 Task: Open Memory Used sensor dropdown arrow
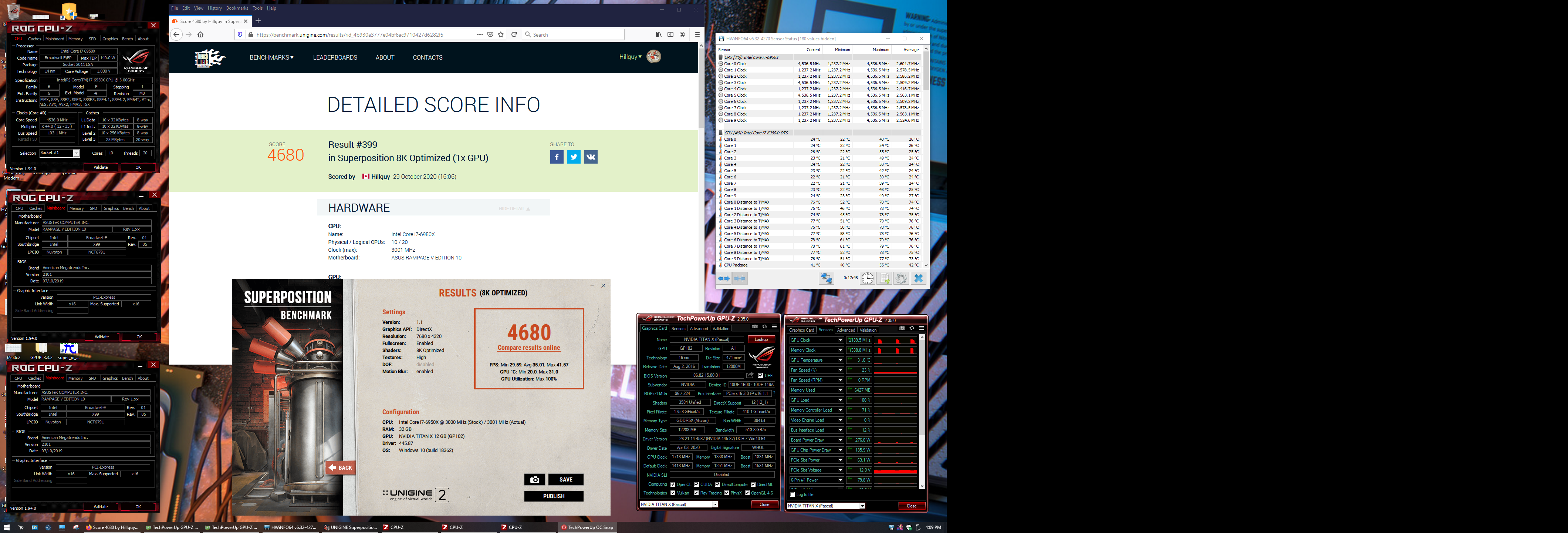[x=840, y=390]
